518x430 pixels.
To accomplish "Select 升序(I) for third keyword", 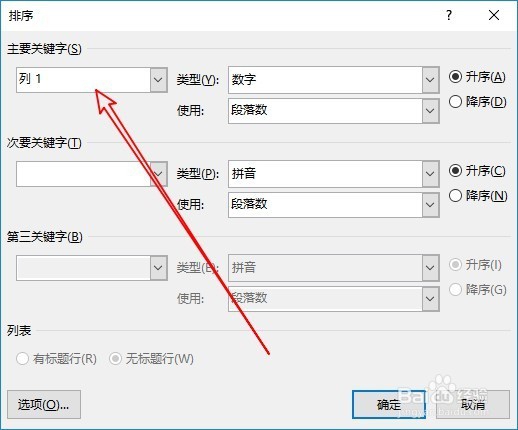I will point(475,265).
